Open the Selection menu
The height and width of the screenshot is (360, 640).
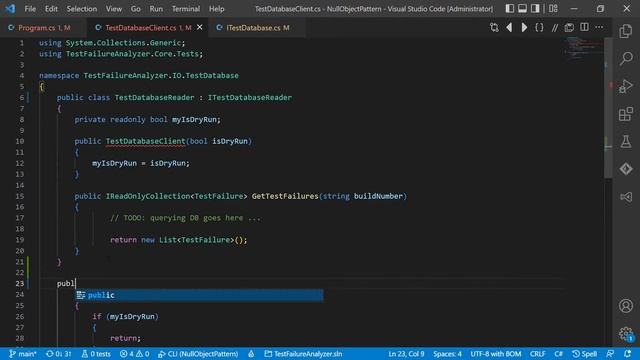[x=82, y=9]
